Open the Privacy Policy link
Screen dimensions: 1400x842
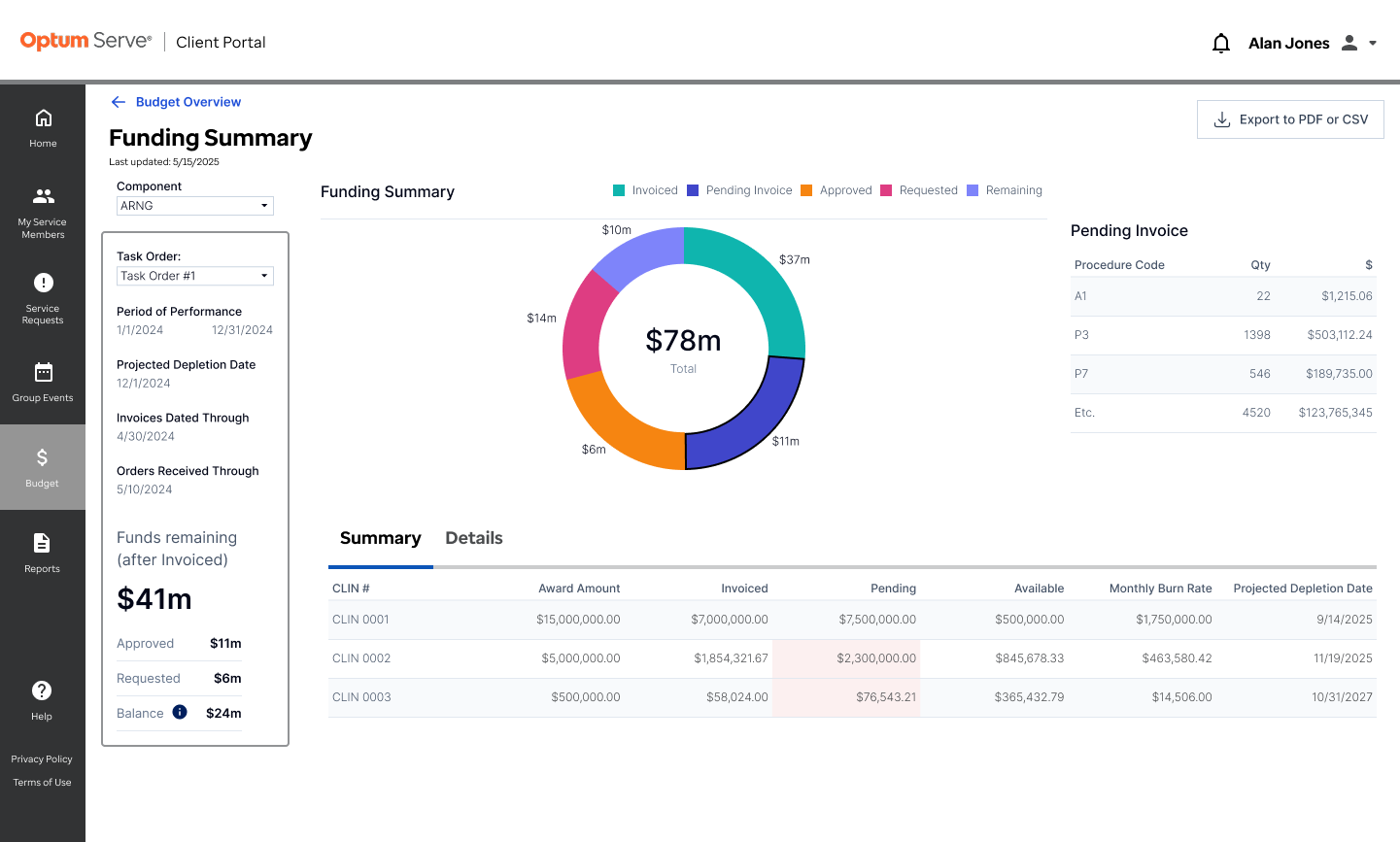42,759
